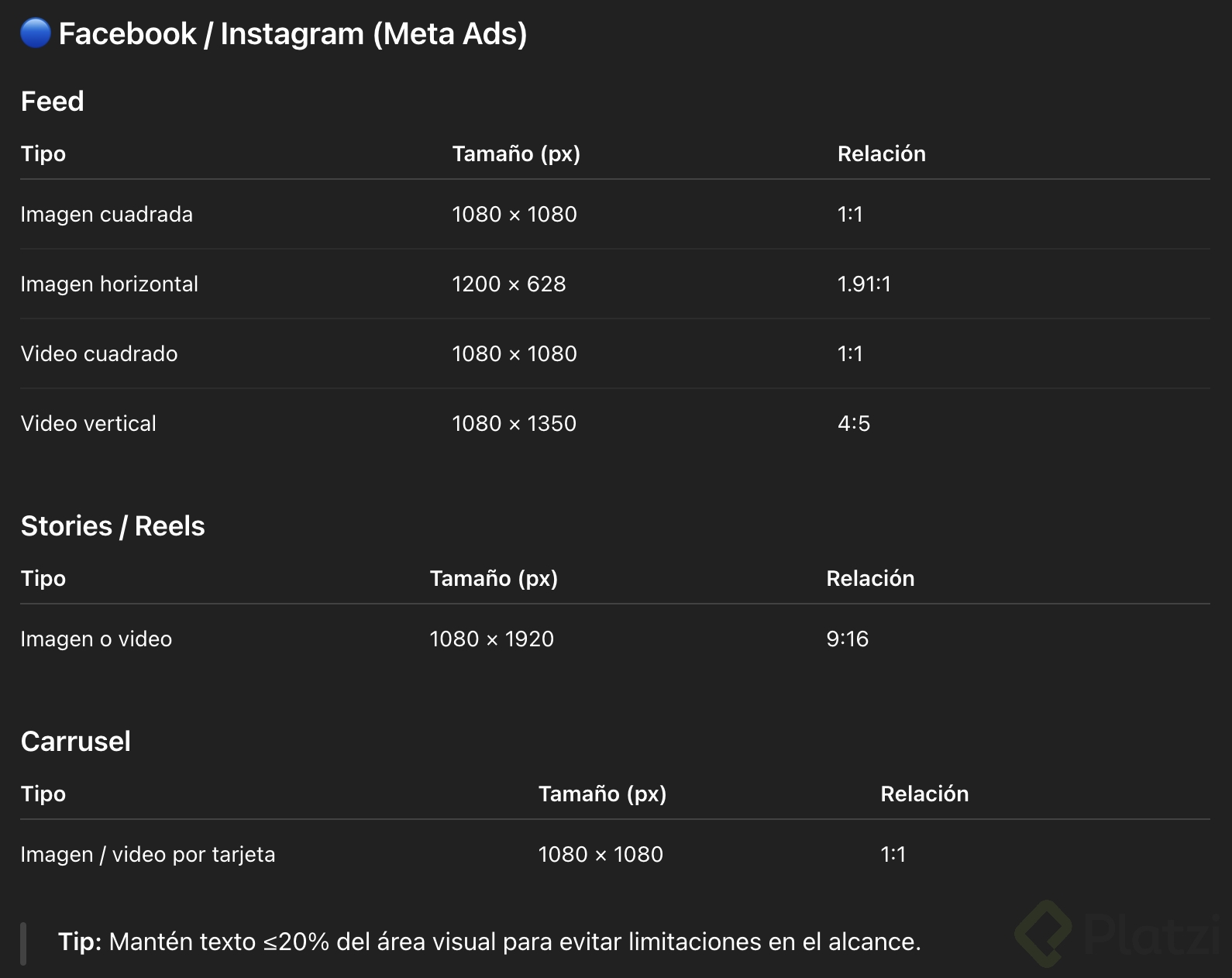Click the 9:16 ratio value
This screenshot has height=978, width=1232.
(848, 639)
